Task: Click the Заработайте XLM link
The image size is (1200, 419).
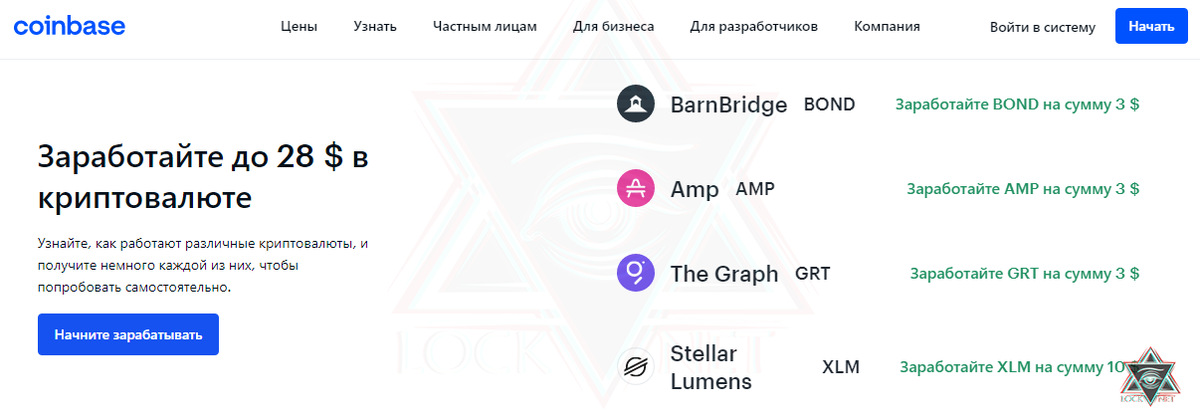Action: (1012, 367)
